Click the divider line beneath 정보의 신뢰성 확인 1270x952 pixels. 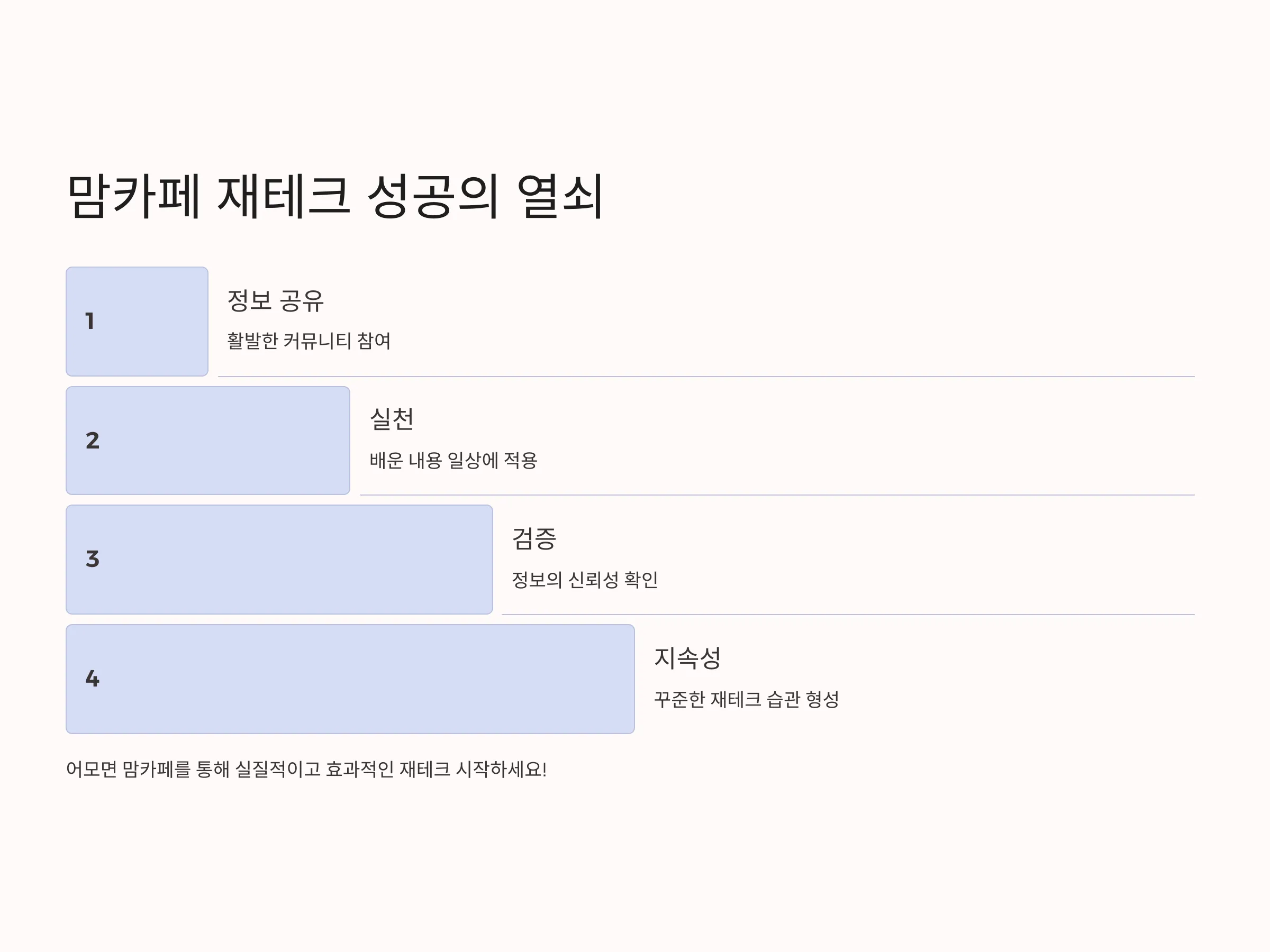[x=848, y=615]
